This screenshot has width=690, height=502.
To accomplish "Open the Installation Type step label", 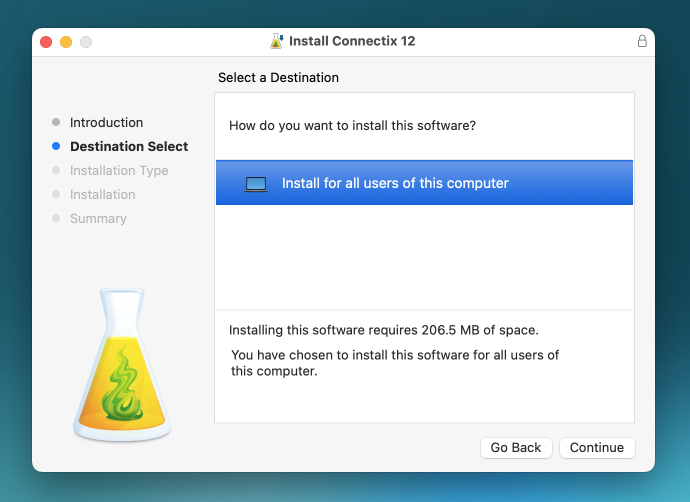I will click(119, 171).
